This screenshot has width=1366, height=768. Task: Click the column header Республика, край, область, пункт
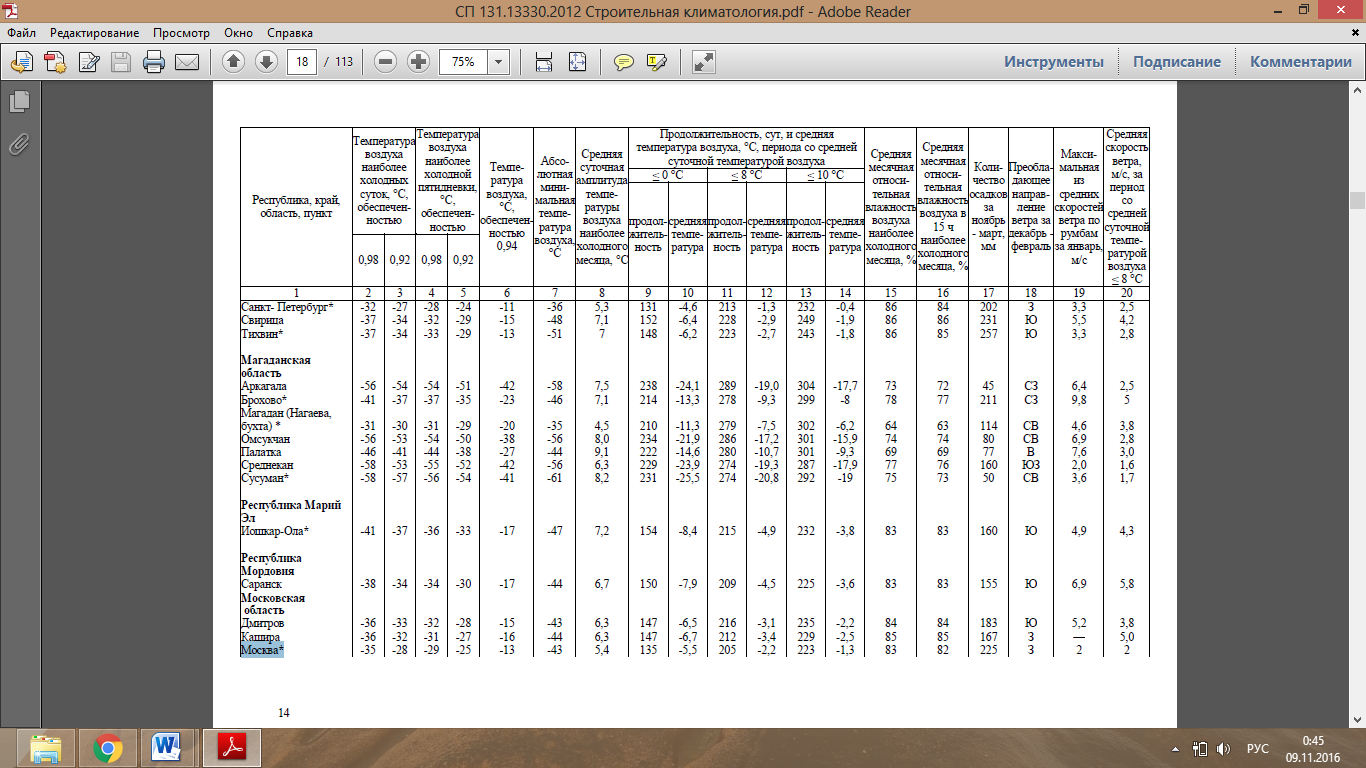(x=296, y=206)
